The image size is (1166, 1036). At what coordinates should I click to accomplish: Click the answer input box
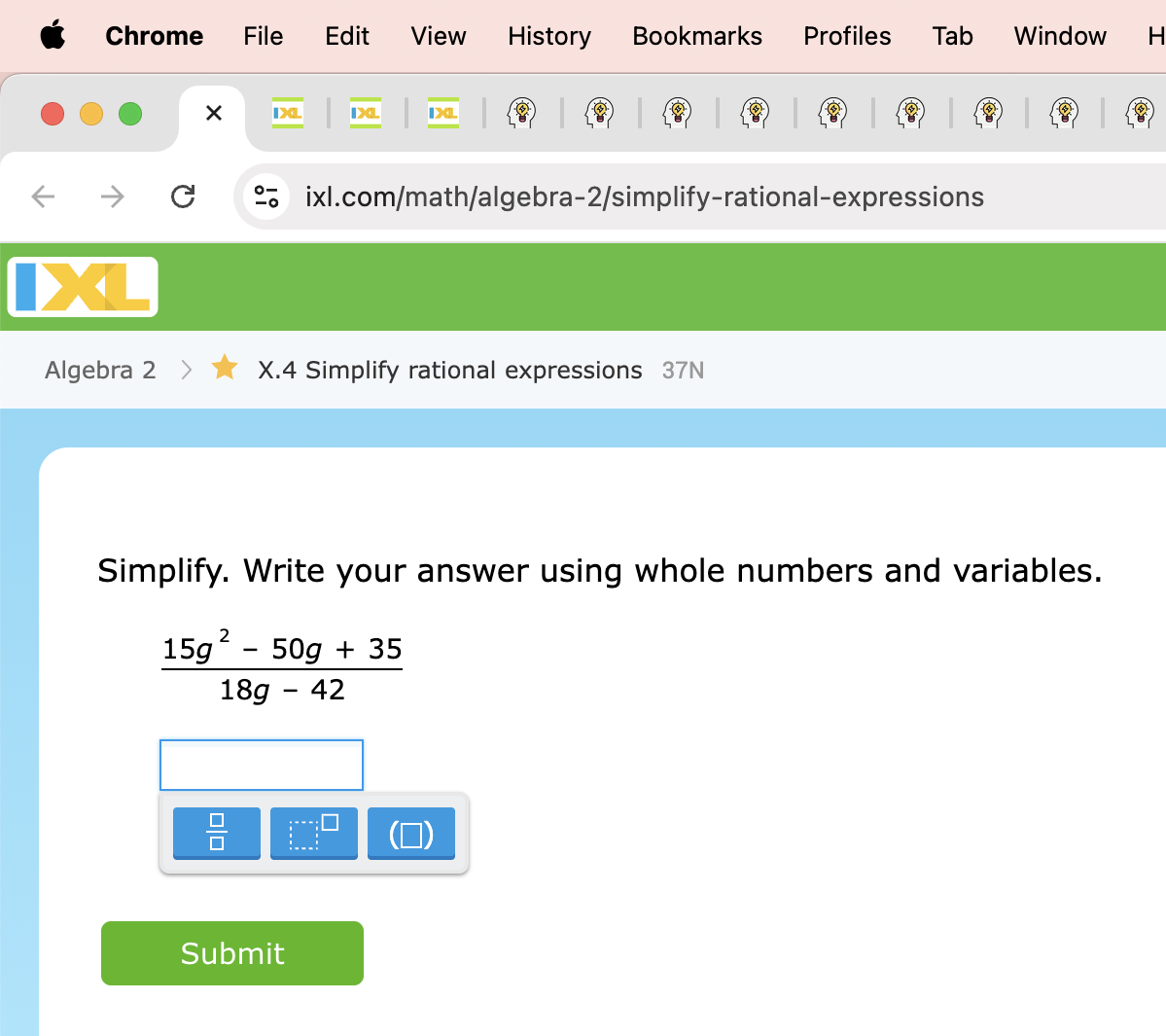coord(262,765)
